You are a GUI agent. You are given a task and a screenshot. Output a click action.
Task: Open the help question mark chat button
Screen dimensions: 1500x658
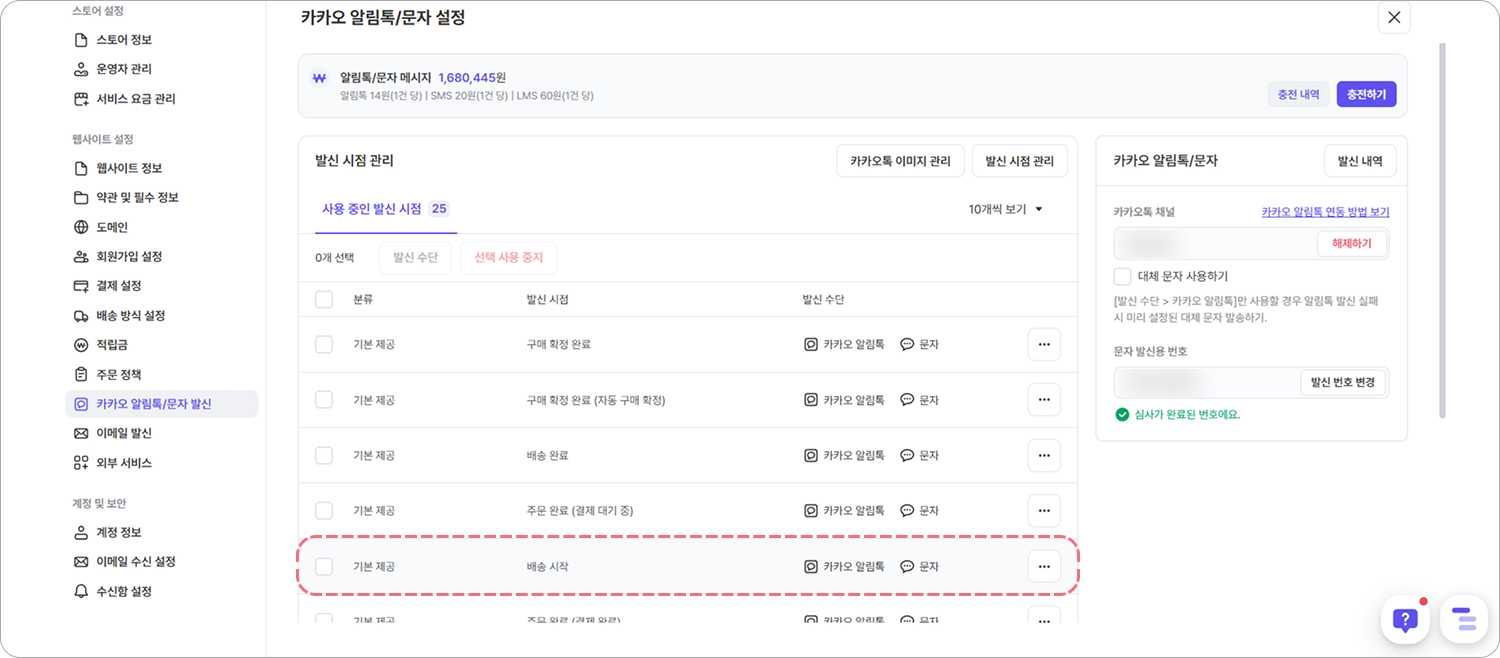[1405, 619]
